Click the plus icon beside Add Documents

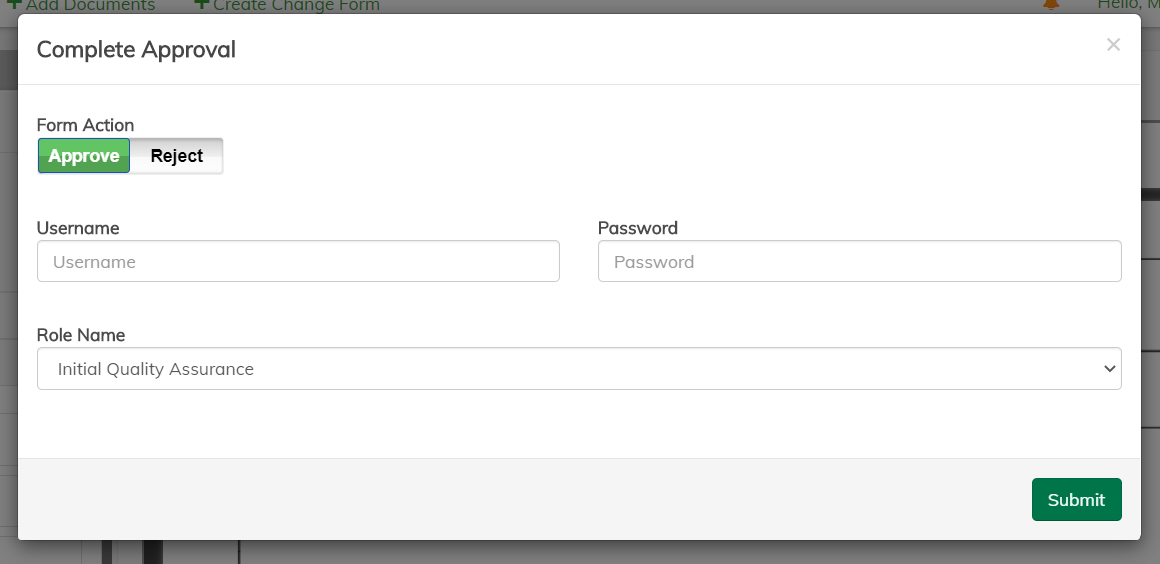pos(14,5)
